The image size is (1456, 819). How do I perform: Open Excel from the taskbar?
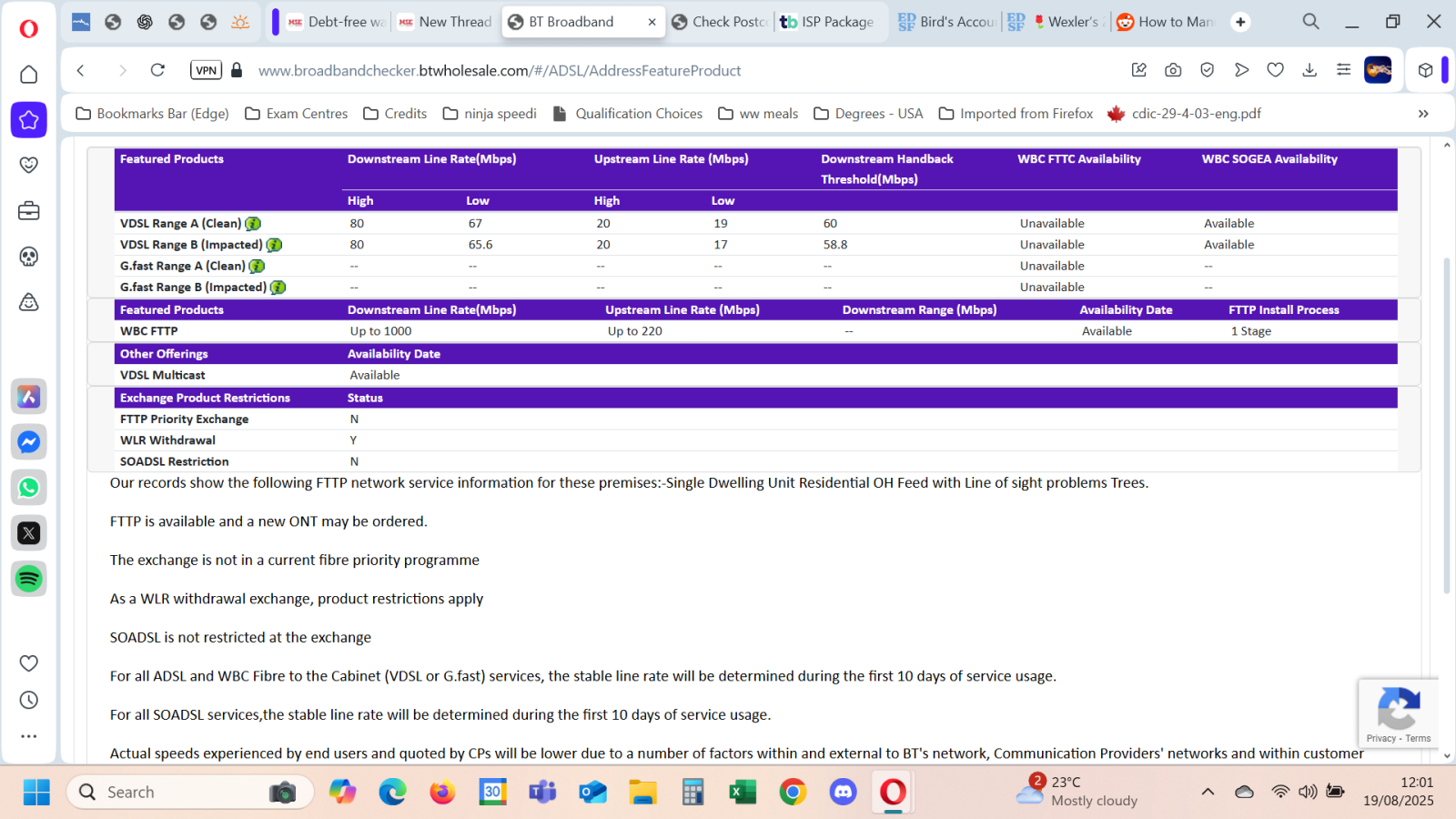pyautogui.click(x=743, y=792)
